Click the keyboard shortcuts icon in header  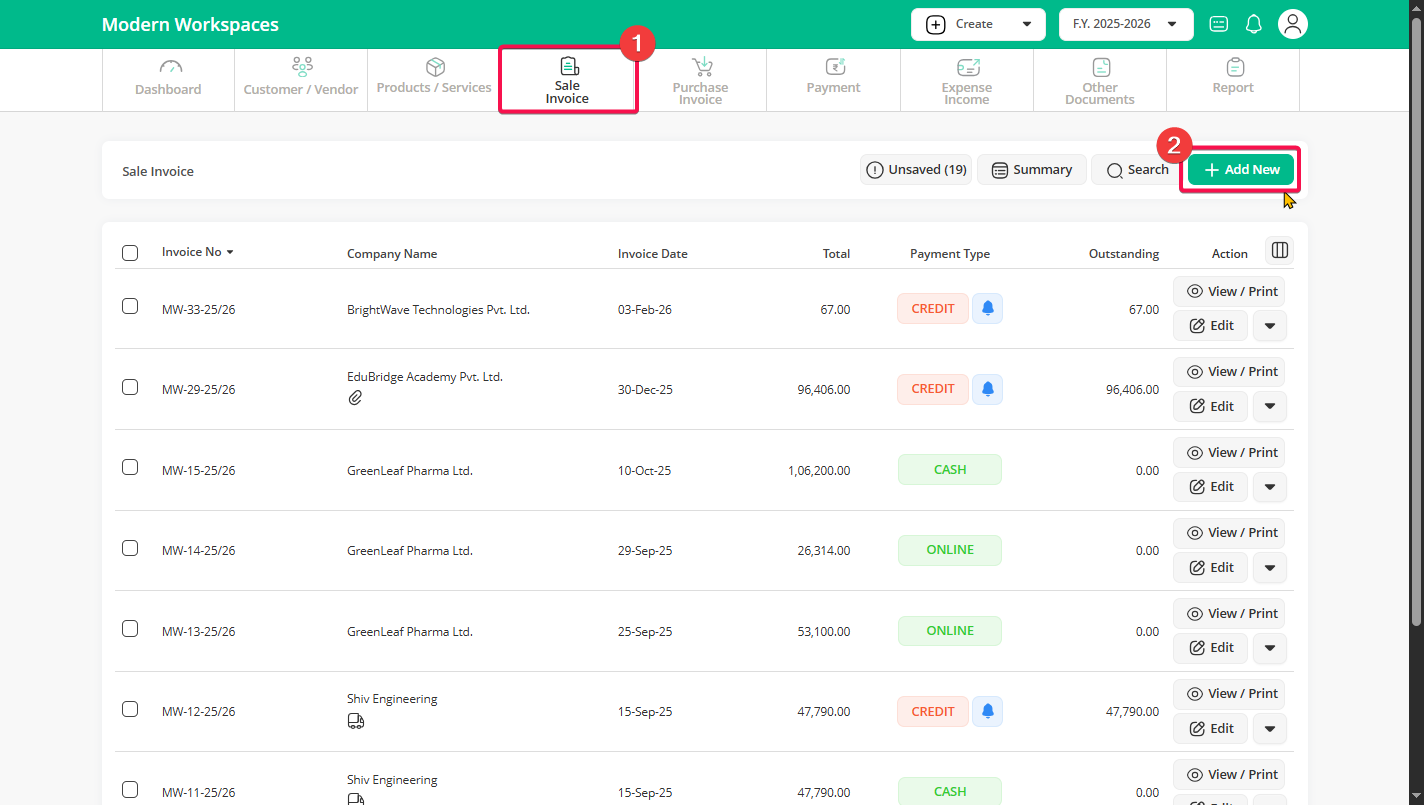(x=1218, y=24)
